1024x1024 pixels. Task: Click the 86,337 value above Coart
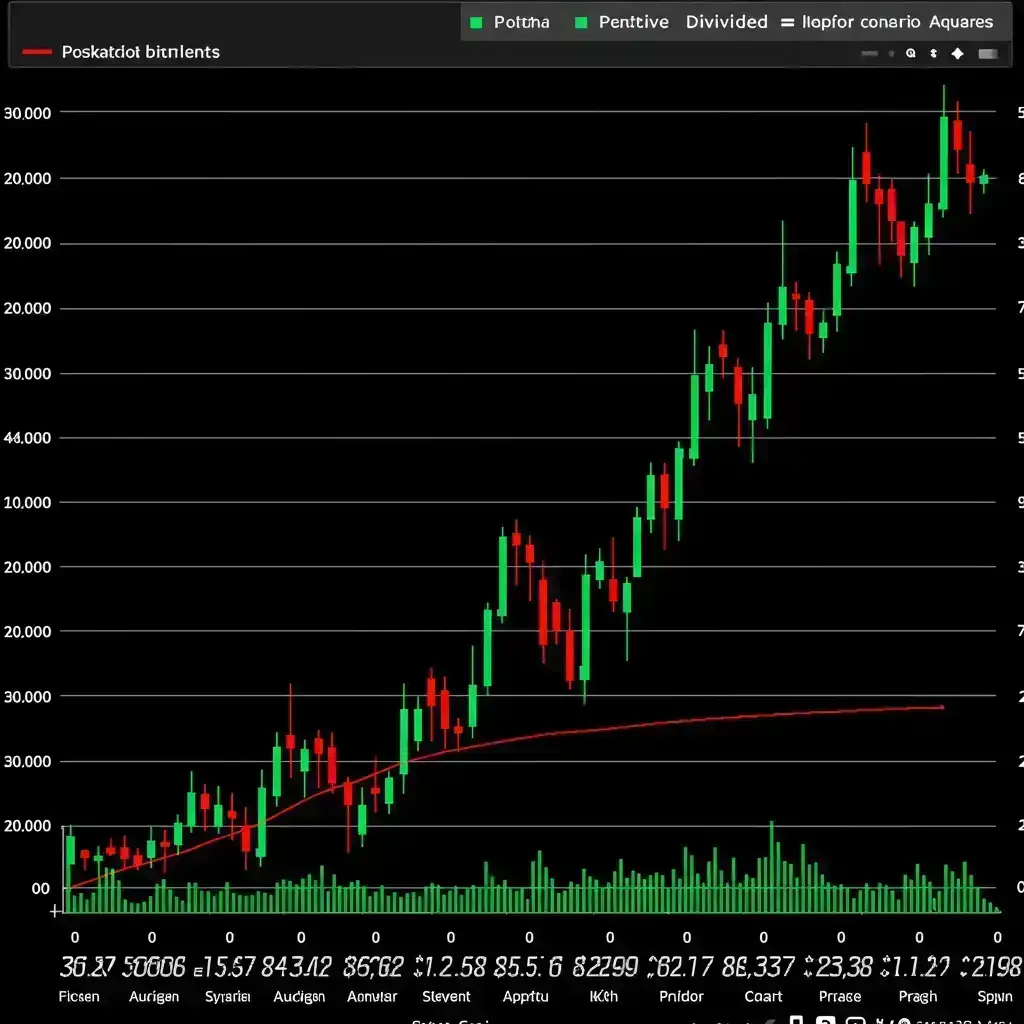point(758,967)
